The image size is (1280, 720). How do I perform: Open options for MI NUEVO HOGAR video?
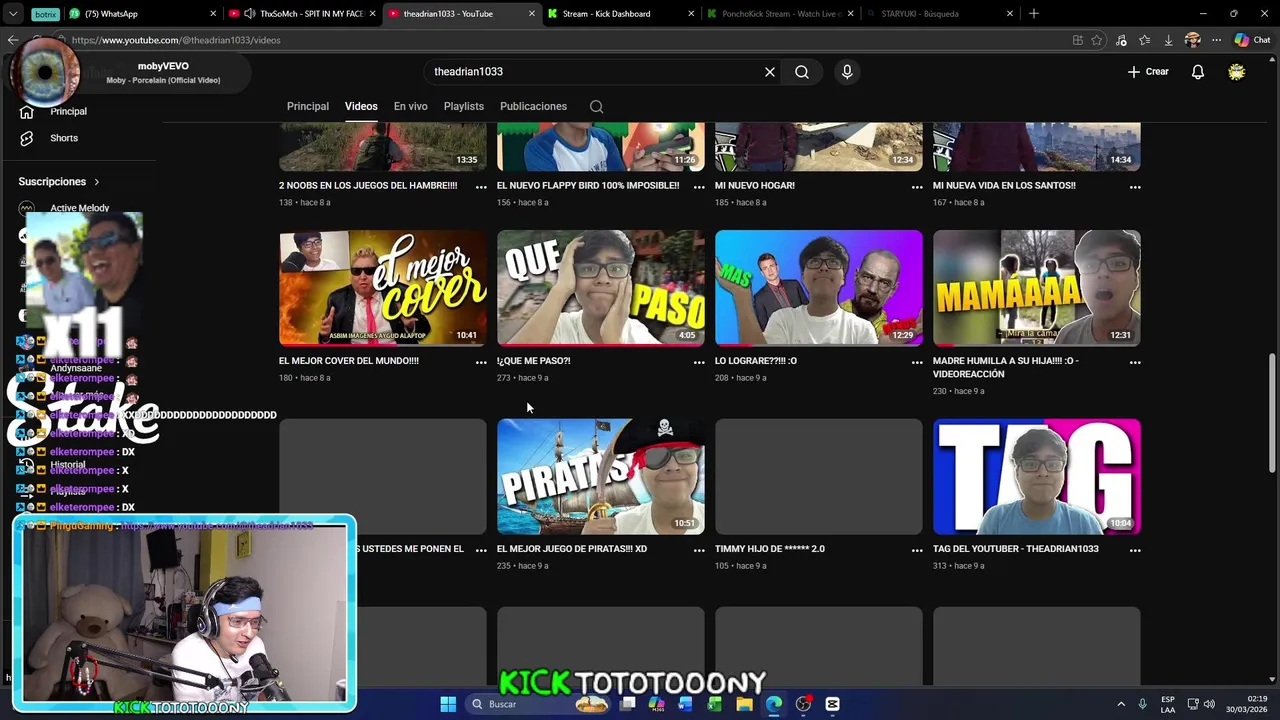(x=917, y=187)
